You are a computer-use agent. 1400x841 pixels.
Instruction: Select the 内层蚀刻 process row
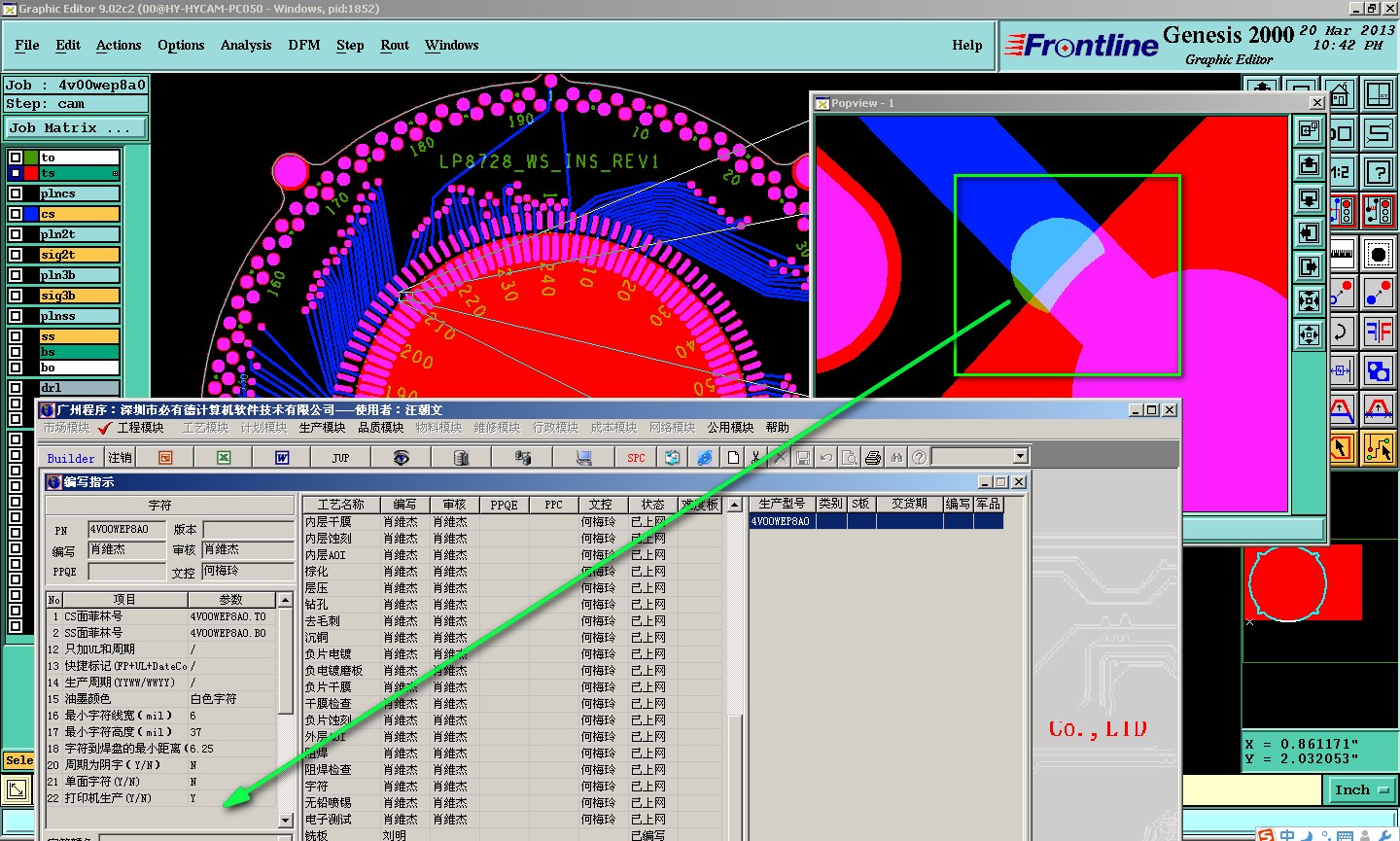(510, 539)
